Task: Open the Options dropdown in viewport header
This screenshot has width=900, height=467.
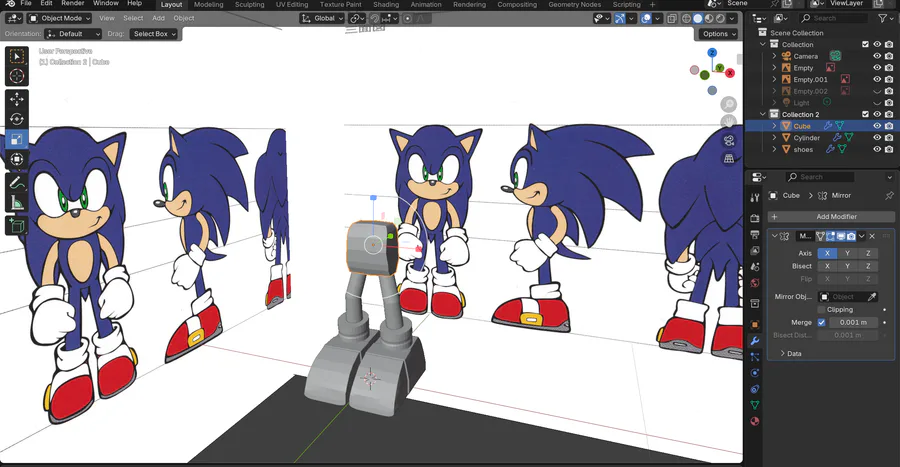Action: point(717,34)
